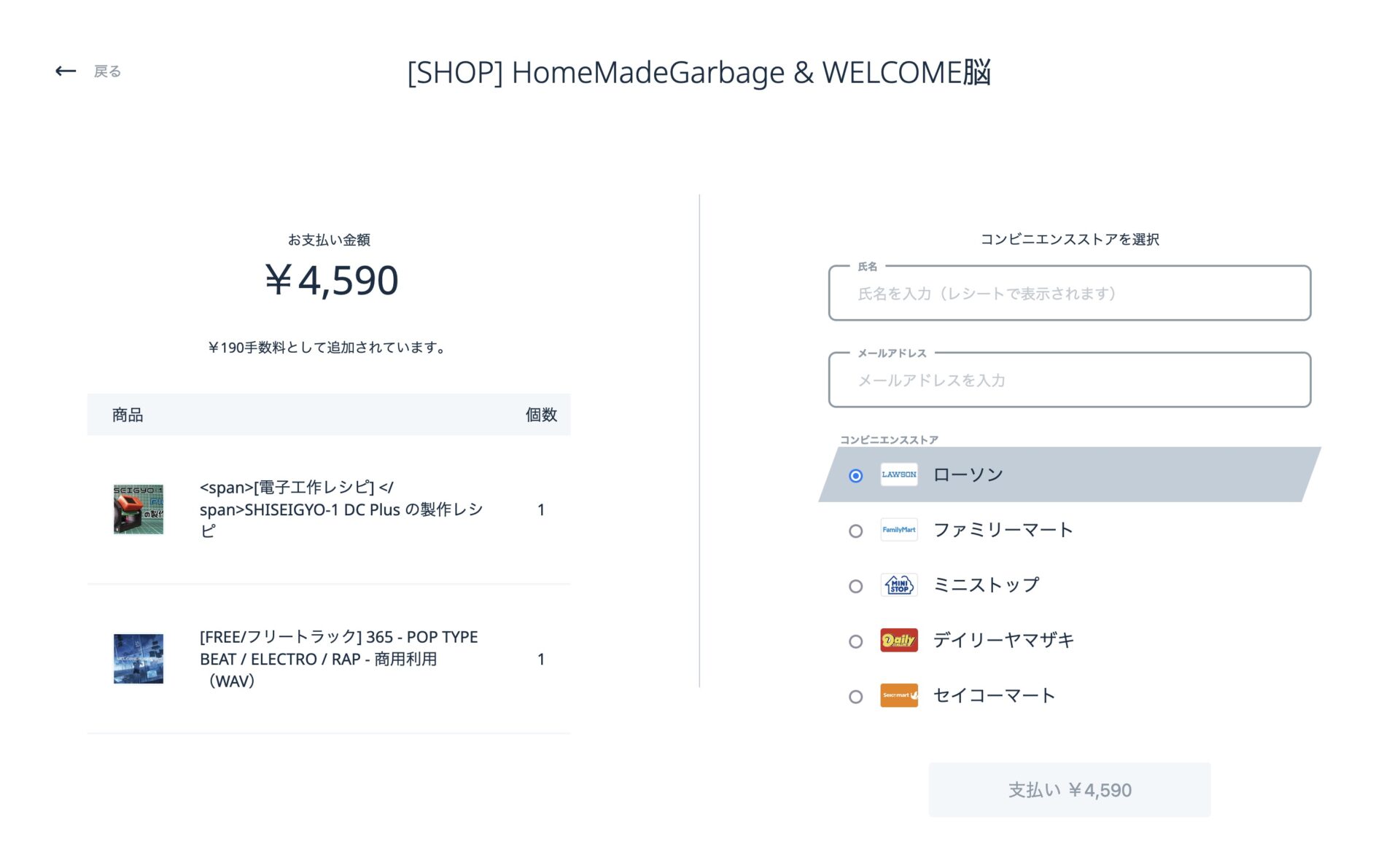Click the MINISTOP logo icon
The width and height of the screenshot is (1400, 868).
coord(898,584)
